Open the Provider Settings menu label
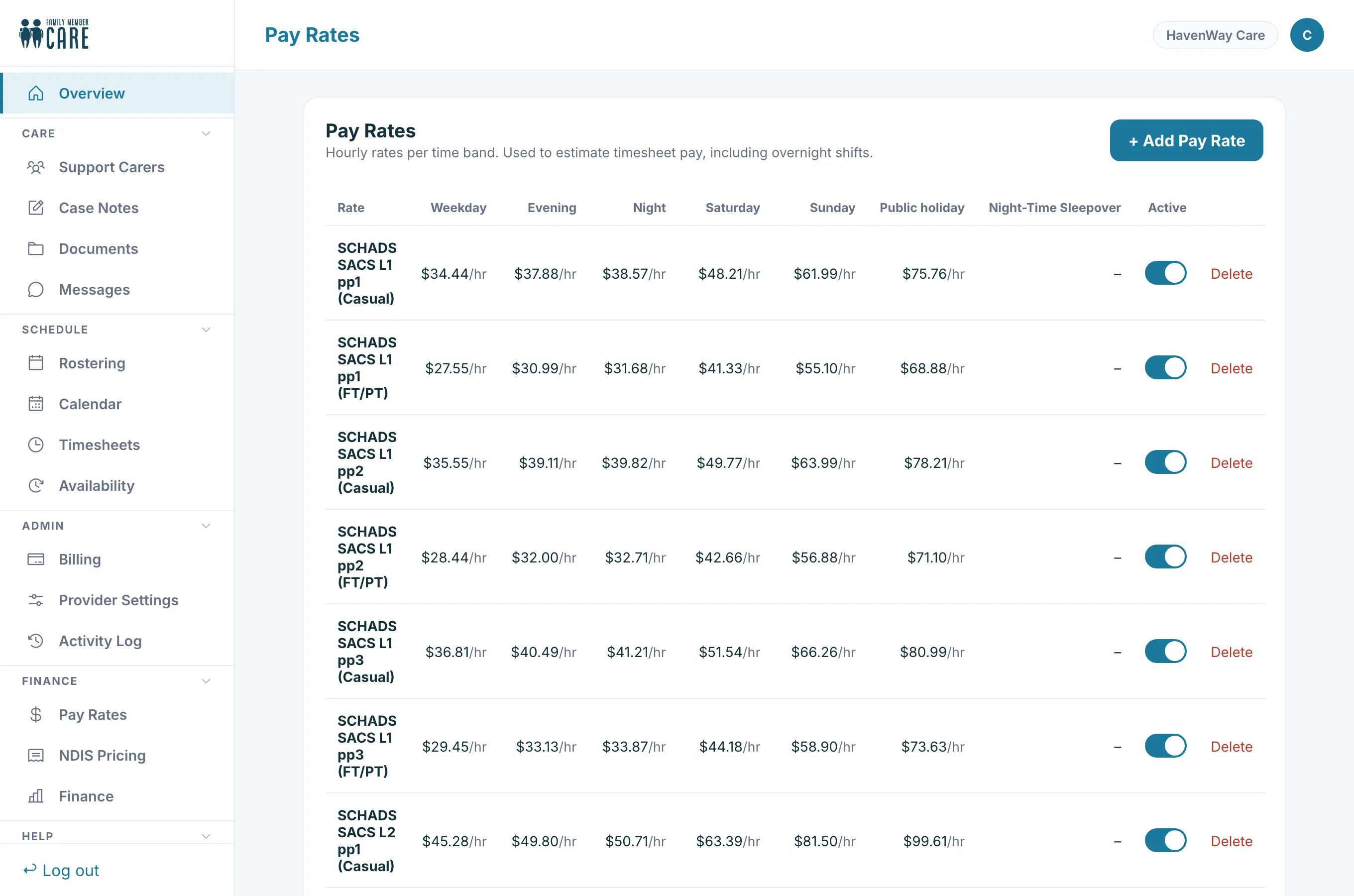This screenshot has width=1354, height=896. click(119, 600)
